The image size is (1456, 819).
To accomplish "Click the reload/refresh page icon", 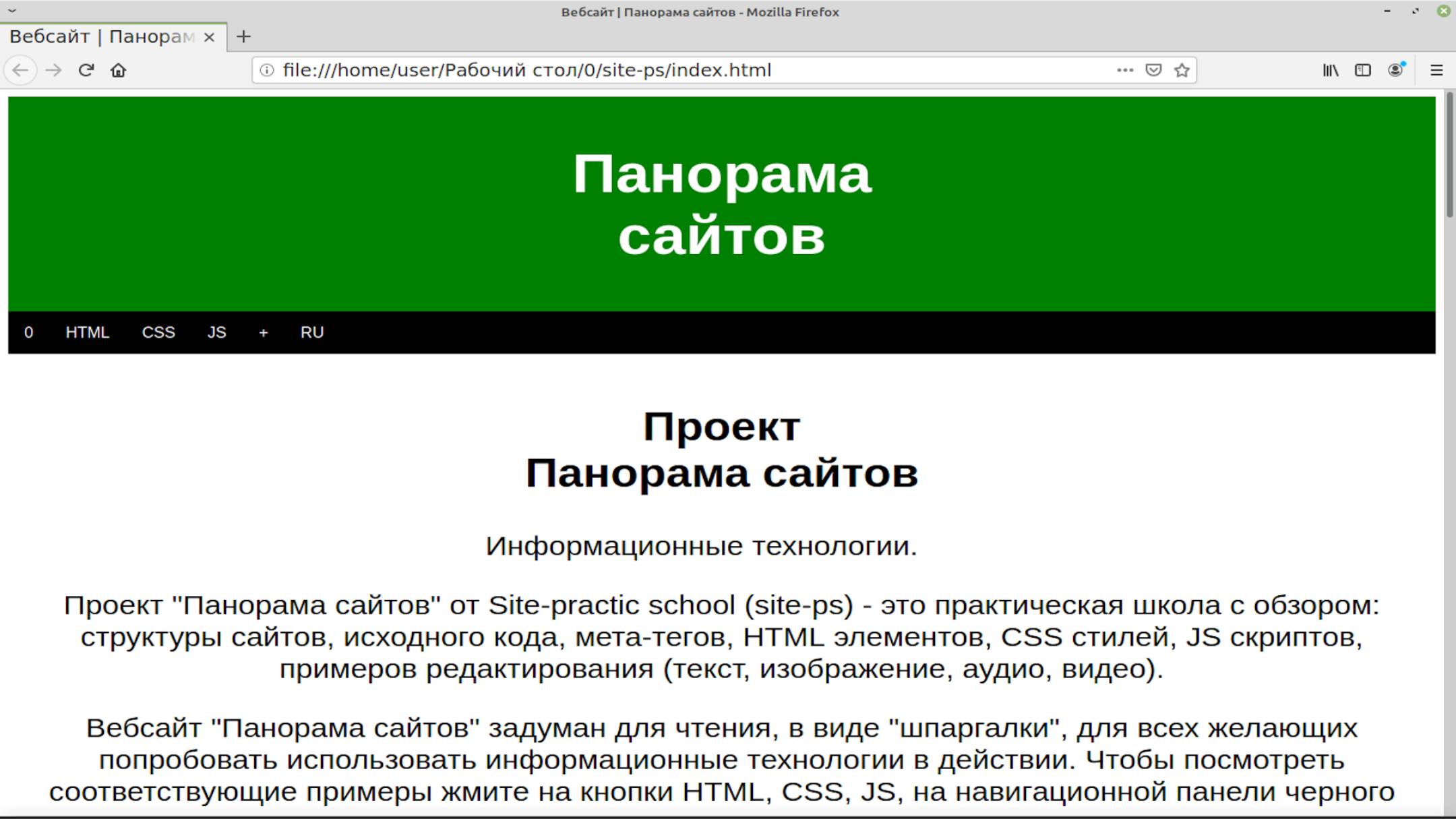I will pyautogui.click(x=87, y=70).
